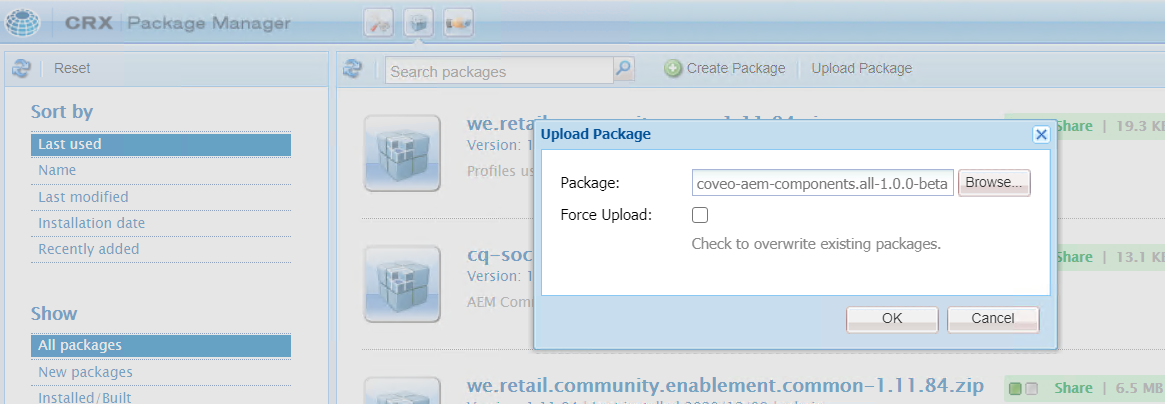Click the Package file path field
The height and width of the screenshot is (404, 1165).
pos(822,183)
